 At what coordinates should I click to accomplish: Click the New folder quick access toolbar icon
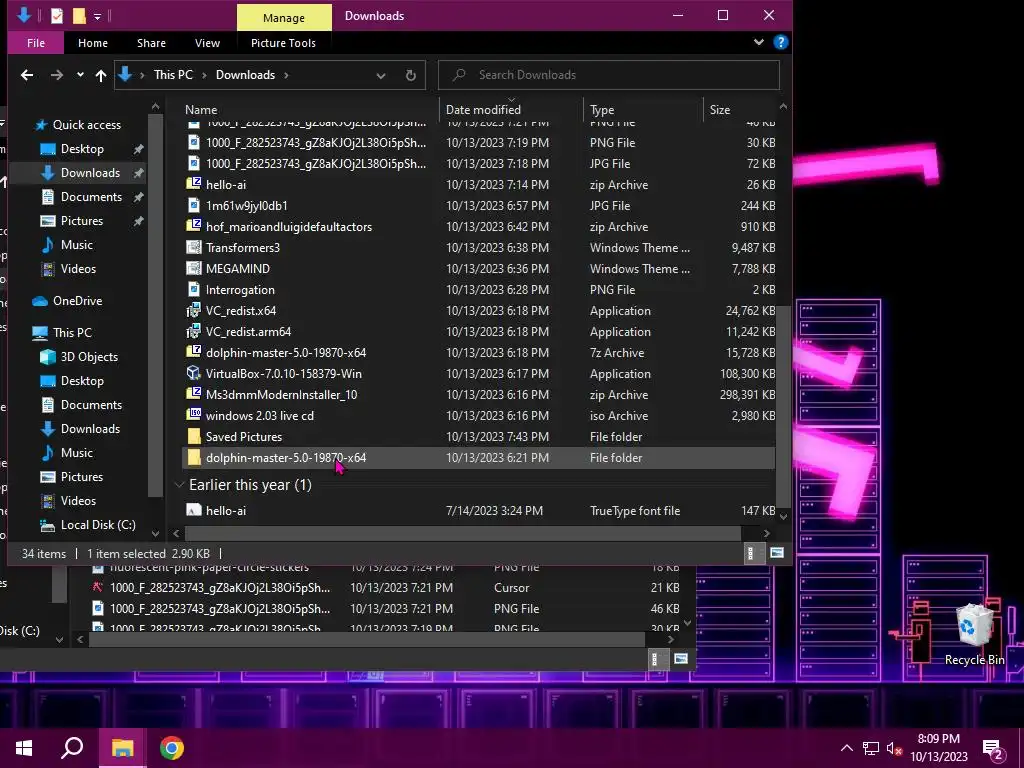coord(79,16)
